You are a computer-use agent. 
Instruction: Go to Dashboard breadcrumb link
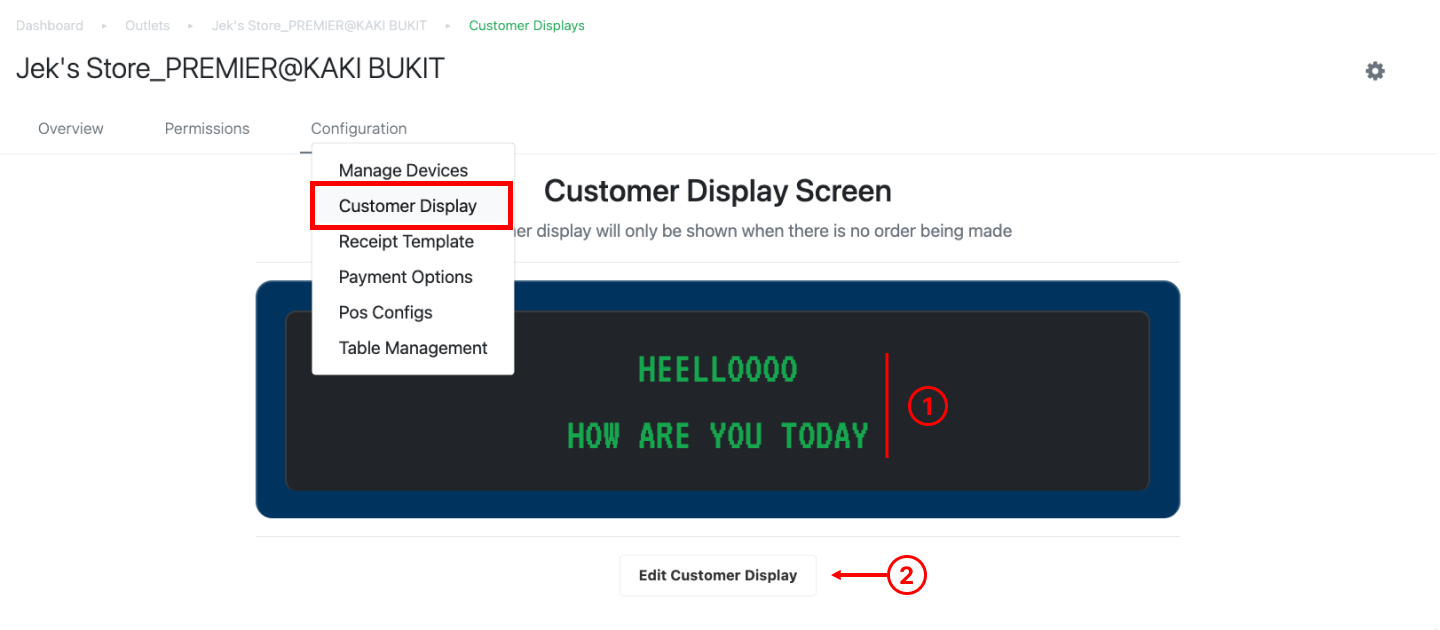[49, 25]
